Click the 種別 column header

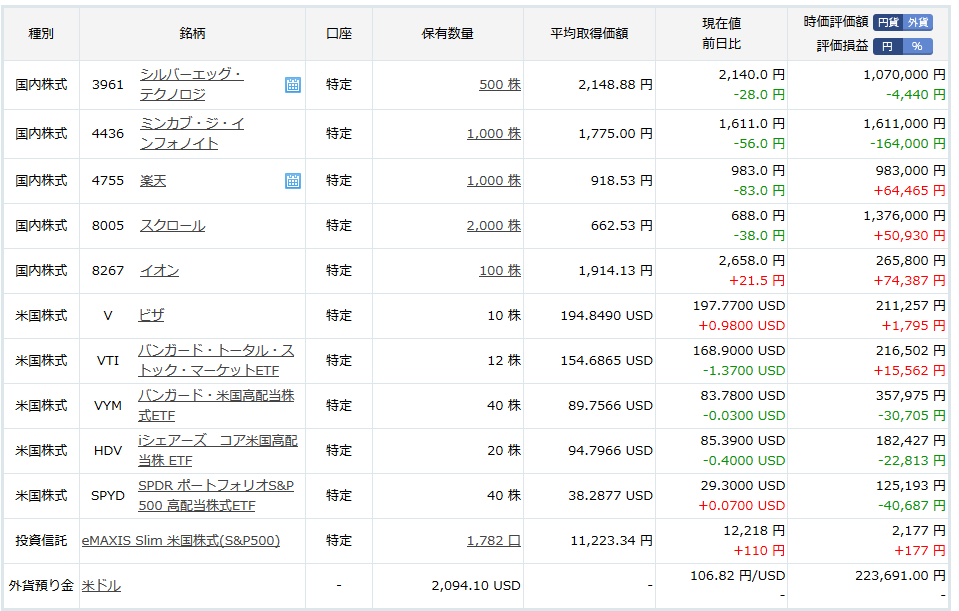click(x=41, y=34)
